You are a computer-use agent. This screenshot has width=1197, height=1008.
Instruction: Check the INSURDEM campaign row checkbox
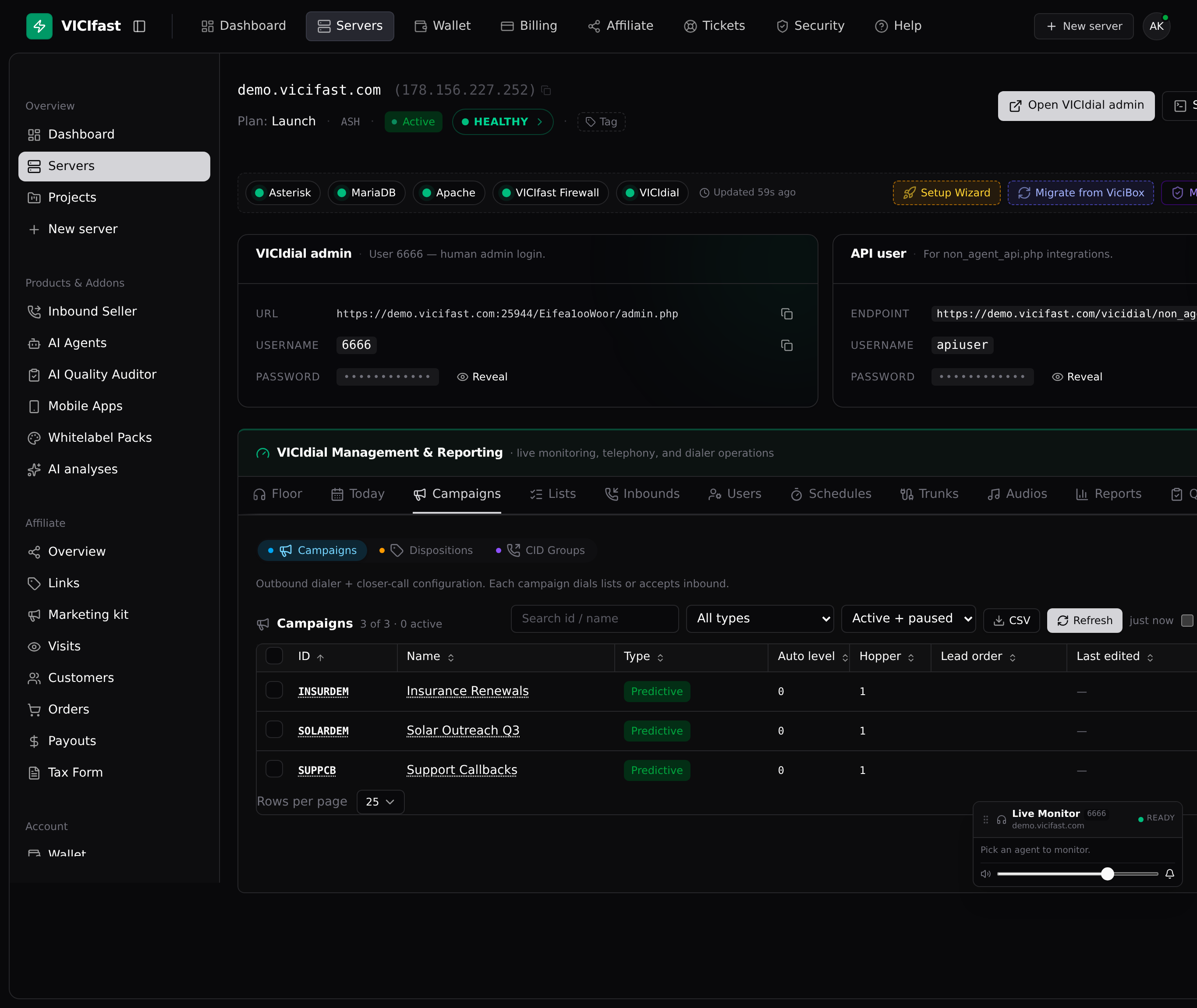click(x=274, y=690)
